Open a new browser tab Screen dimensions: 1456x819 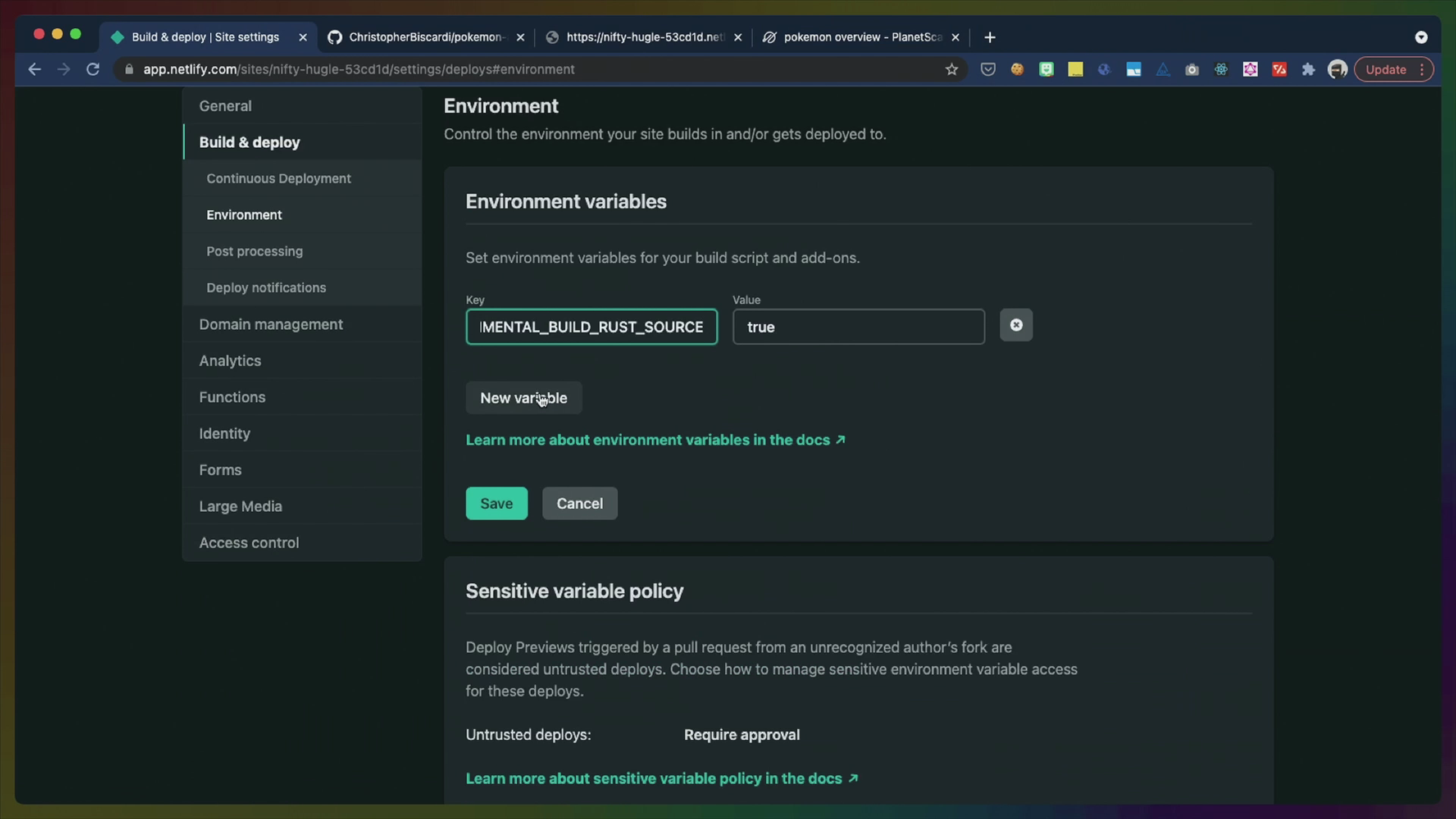pyautogui.click(x=990, y=37)
